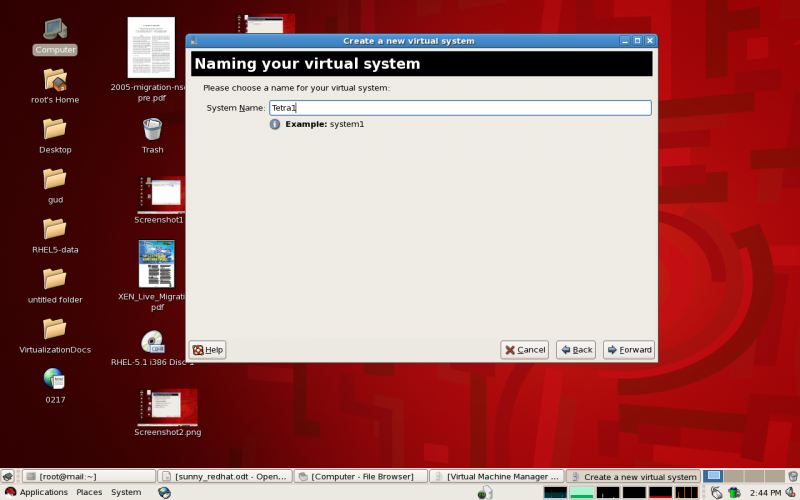This screenshot has height=500, width=800.
Task: Select the 2005-migration PDF file thumbnail
Action: (x=151, y=47)
